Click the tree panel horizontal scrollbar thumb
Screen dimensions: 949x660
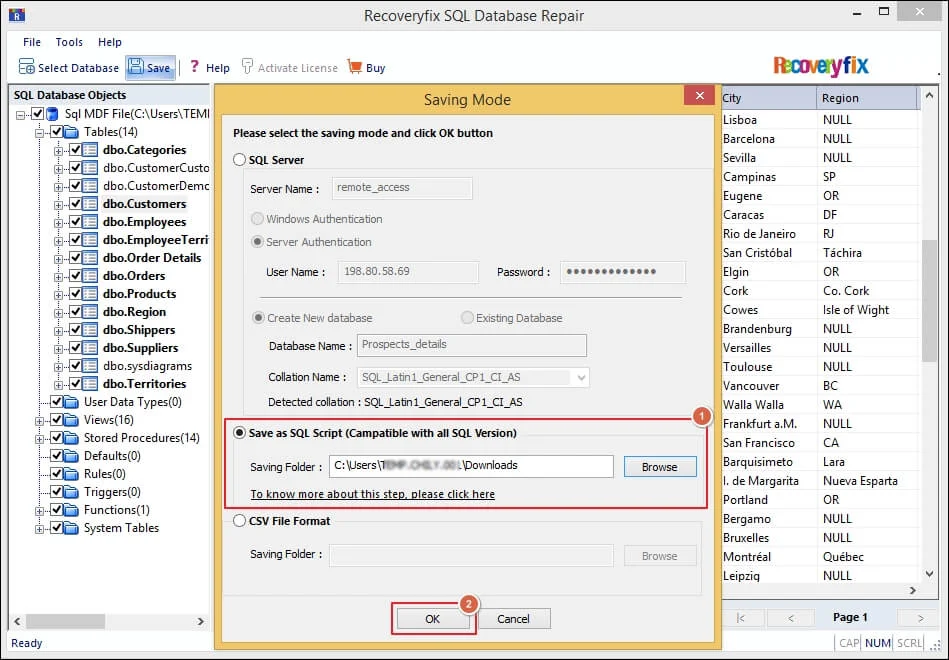65,621
